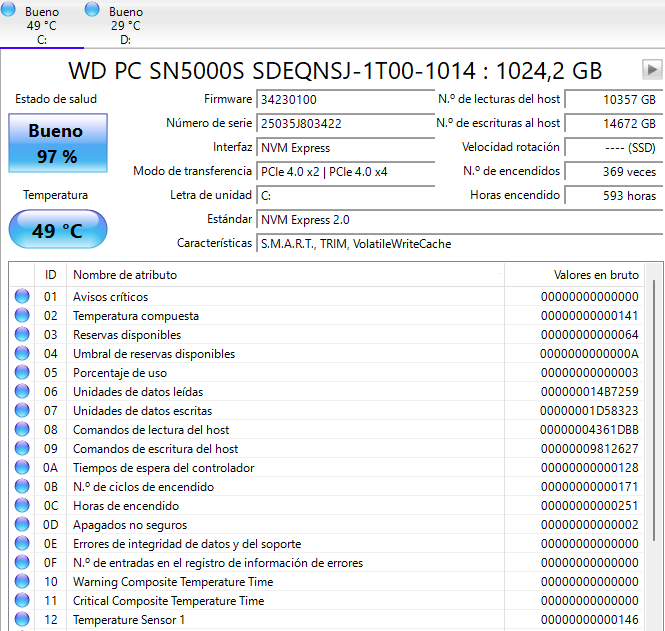The width and height of the screenshot is (665, 631).
Task: Click the status orb for Temperatura compuesta
Action: (x=22, y=316)
